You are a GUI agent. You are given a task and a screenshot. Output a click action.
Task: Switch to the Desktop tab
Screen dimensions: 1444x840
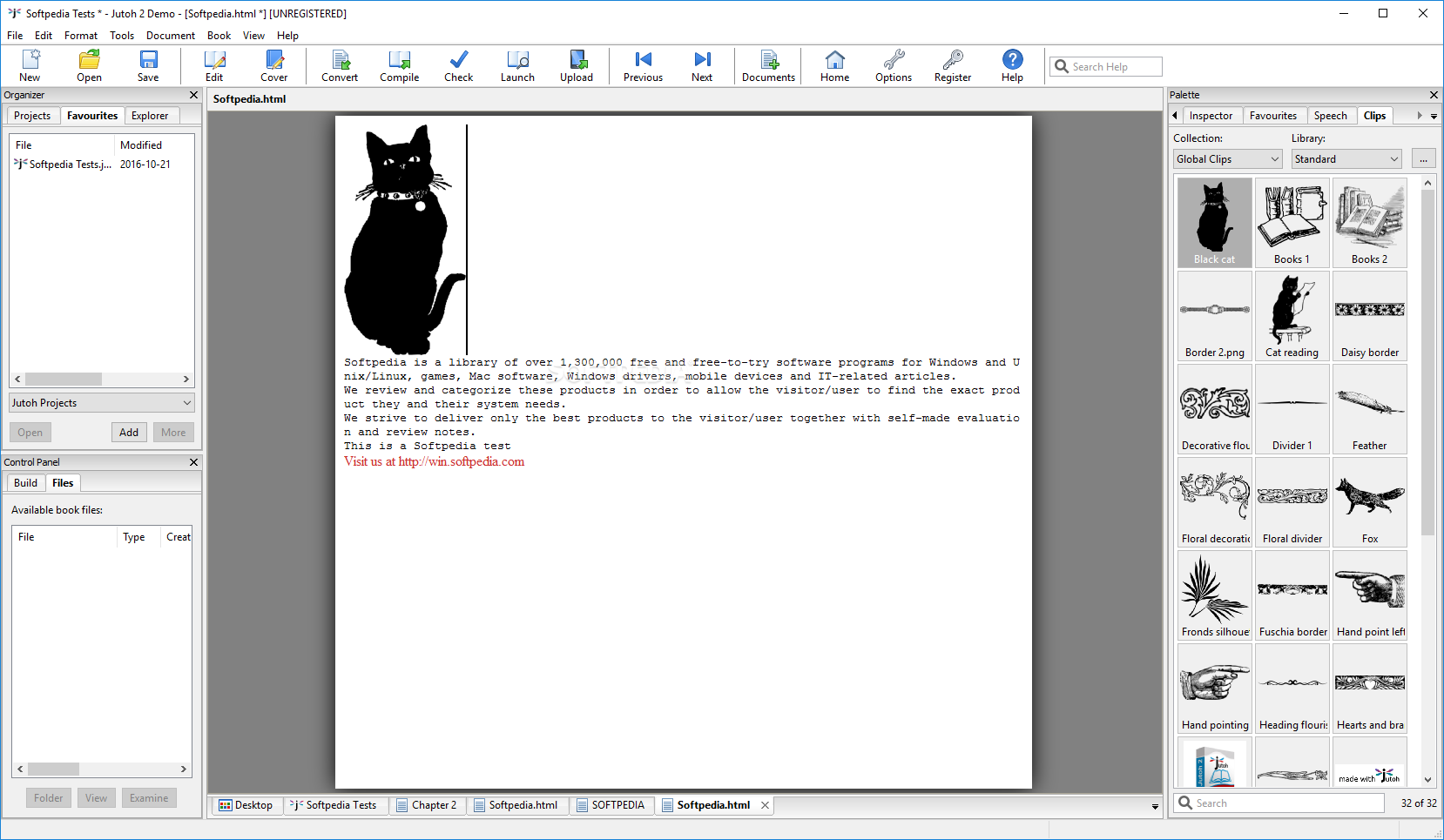pyautogui.click(x=246, y=805)
